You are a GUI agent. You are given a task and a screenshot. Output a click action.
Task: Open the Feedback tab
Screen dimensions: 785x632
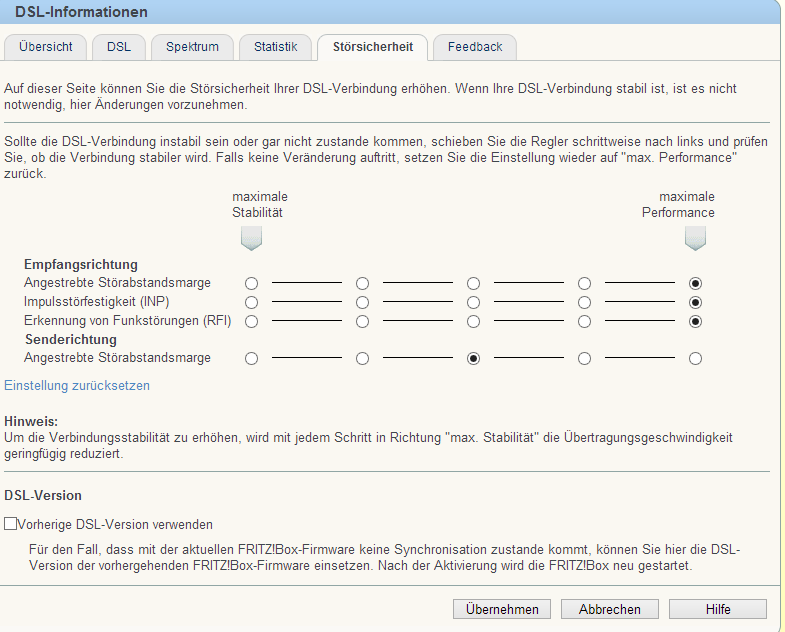(475, 47)
